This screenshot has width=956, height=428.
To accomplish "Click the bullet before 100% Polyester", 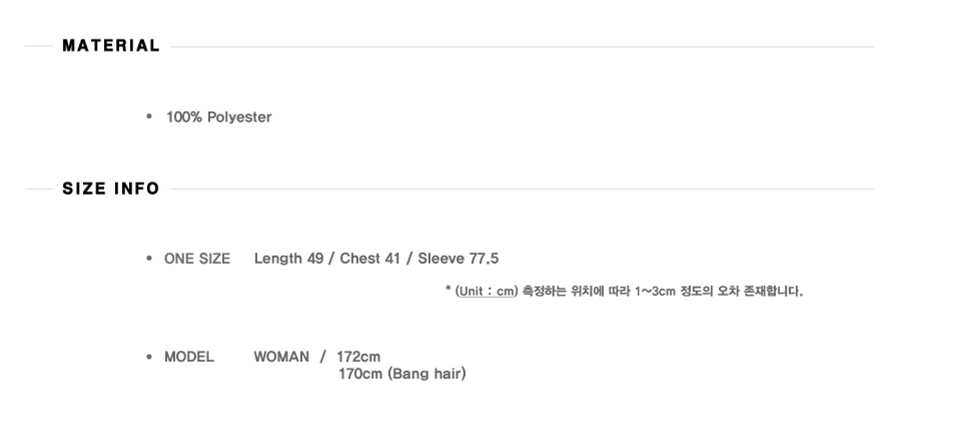I will pos(149,117).
